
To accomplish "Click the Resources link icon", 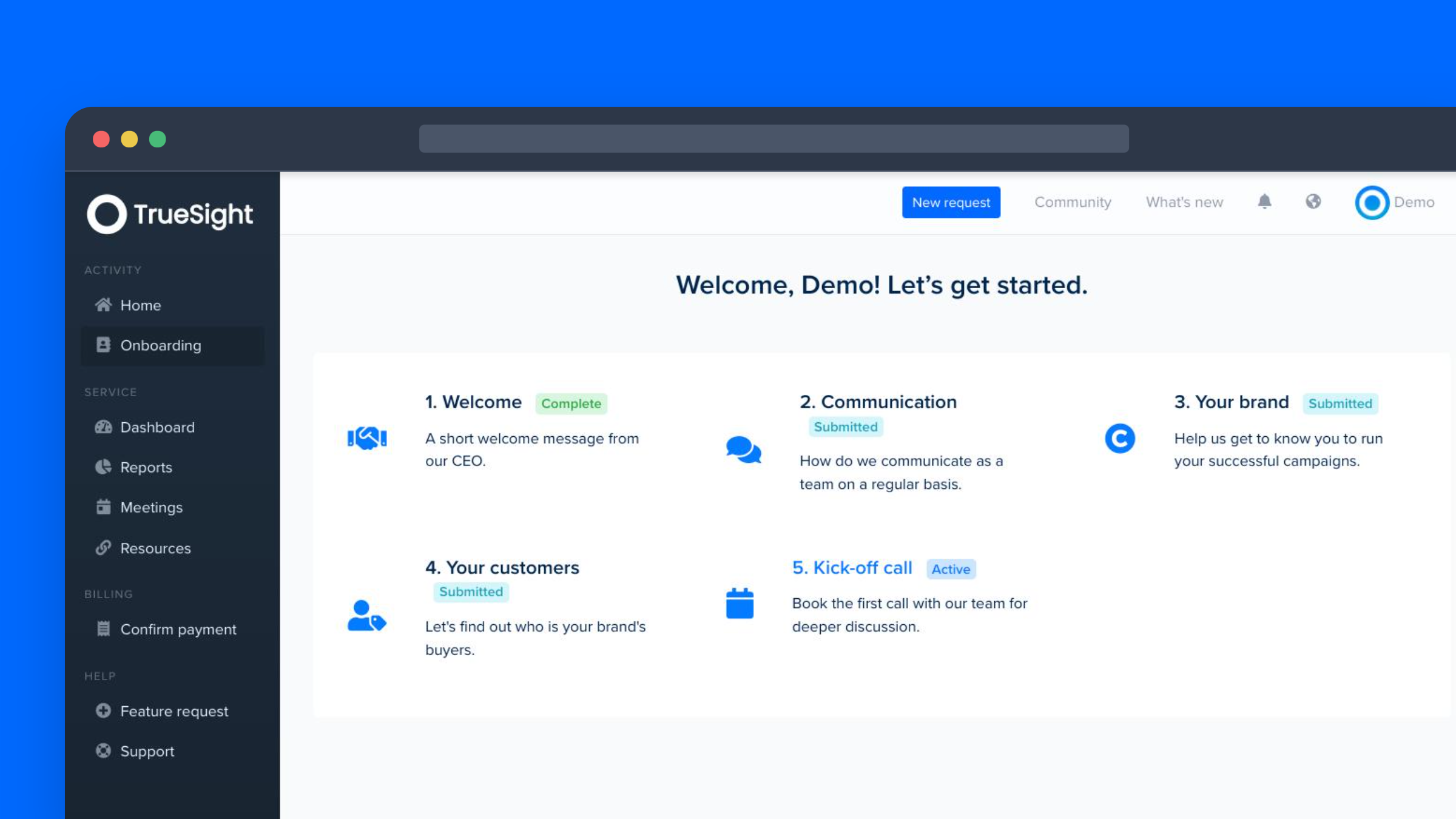I will coord(103,547).
